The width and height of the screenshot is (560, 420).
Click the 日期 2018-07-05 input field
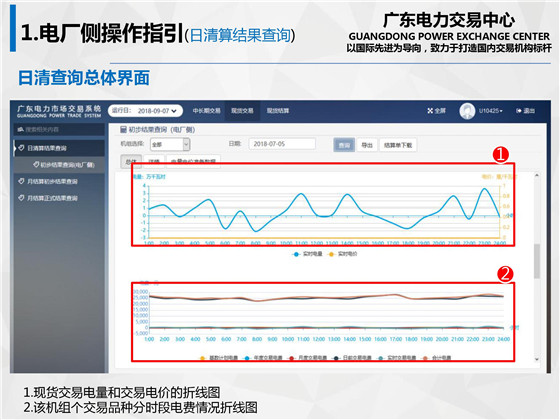282,144
